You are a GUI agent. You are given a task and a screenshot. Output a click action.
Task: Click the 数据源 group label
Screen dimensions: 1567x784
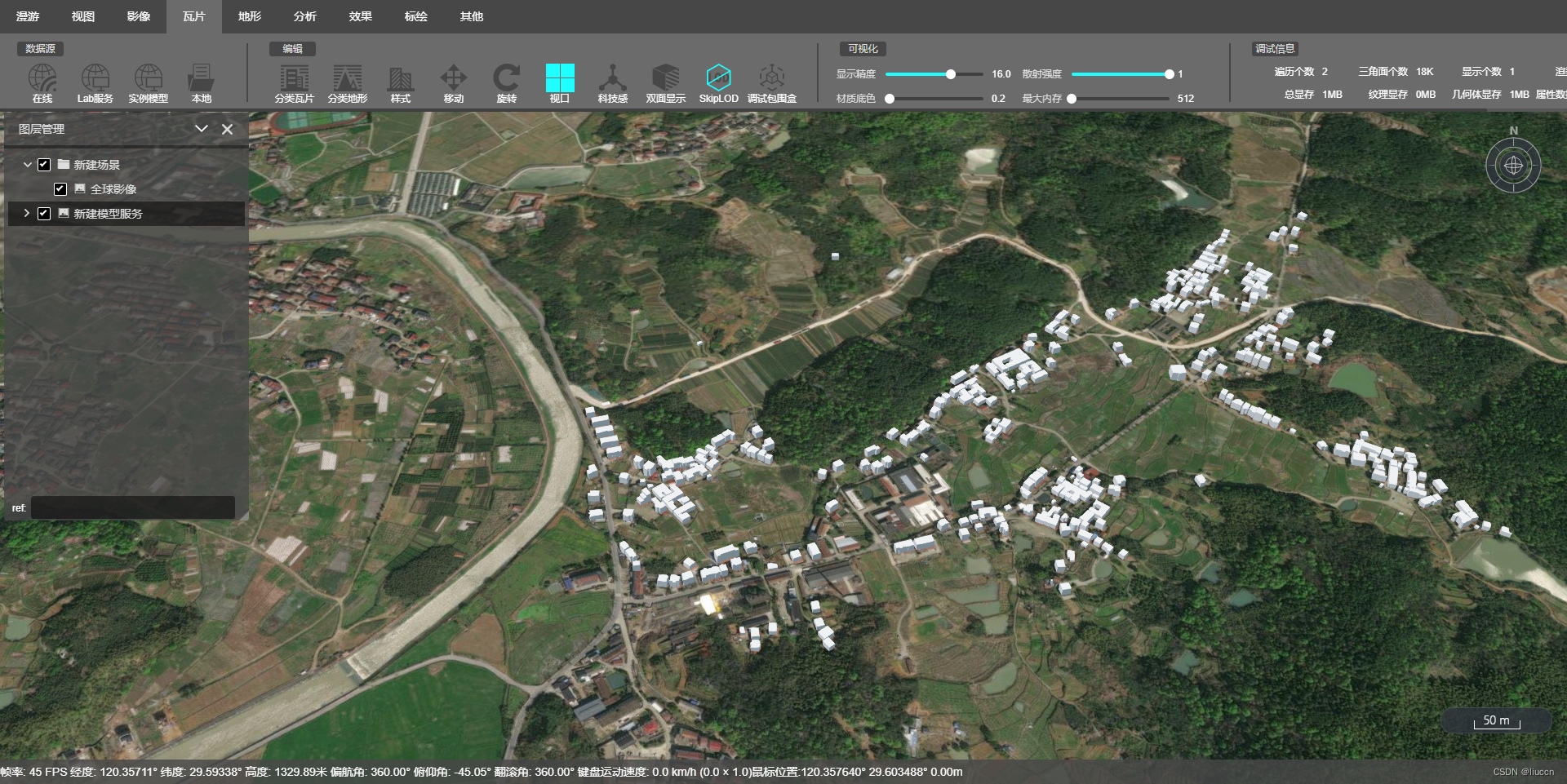[x=40, y=49]
